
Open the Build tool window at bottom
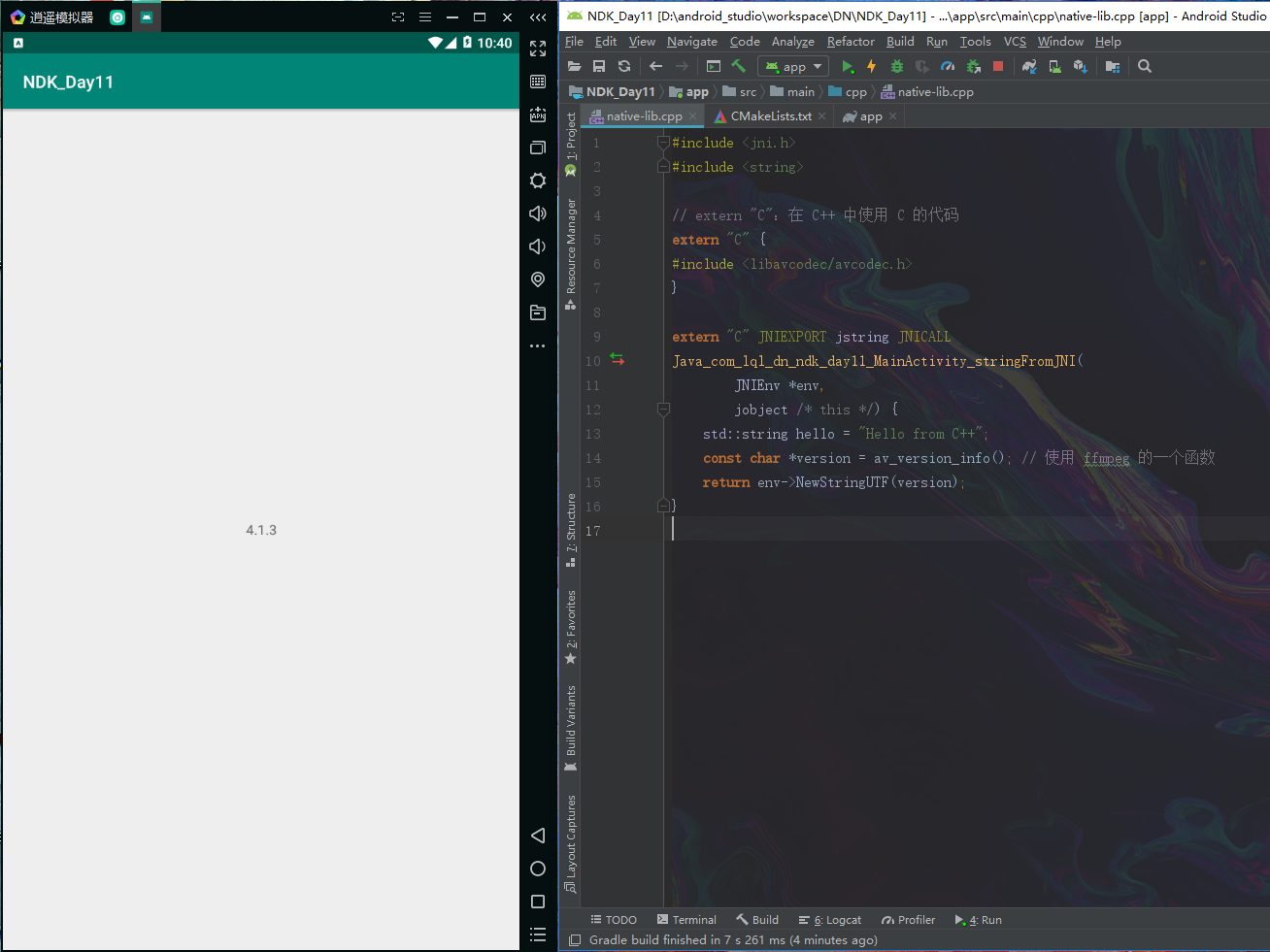click(x=757, y=920)
